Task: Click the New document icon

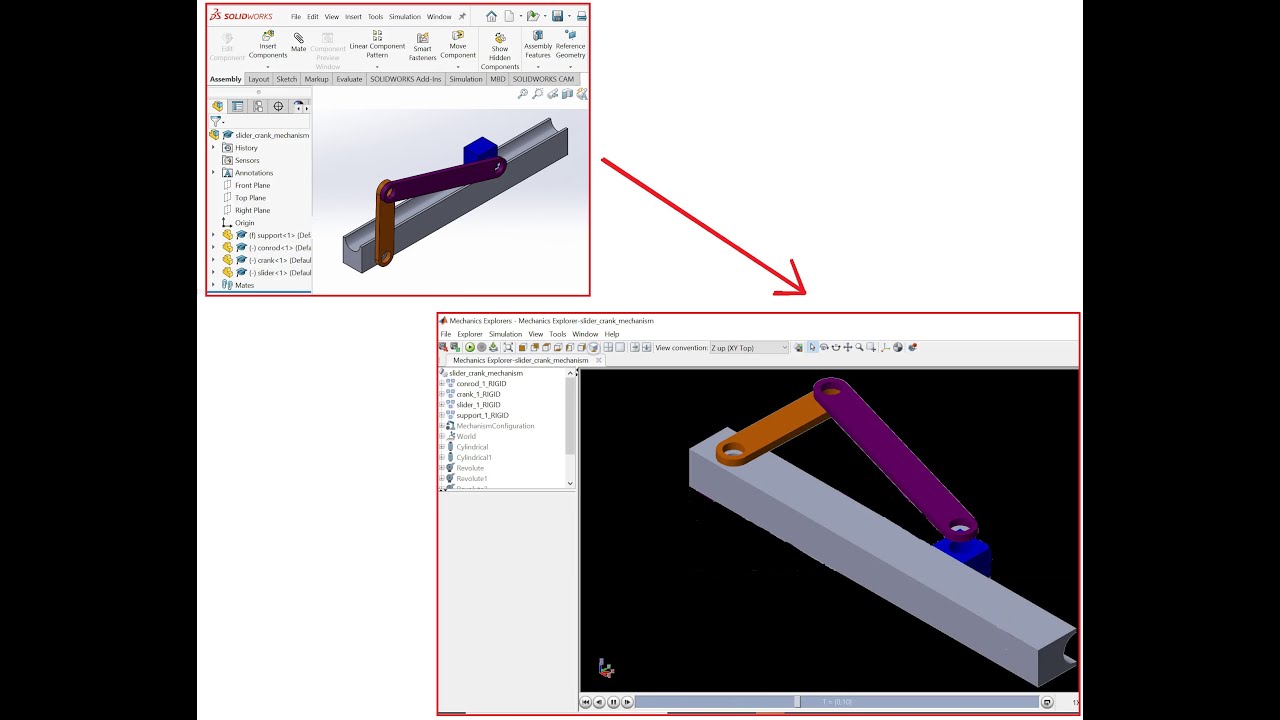Action: click(x=509, y=16)
